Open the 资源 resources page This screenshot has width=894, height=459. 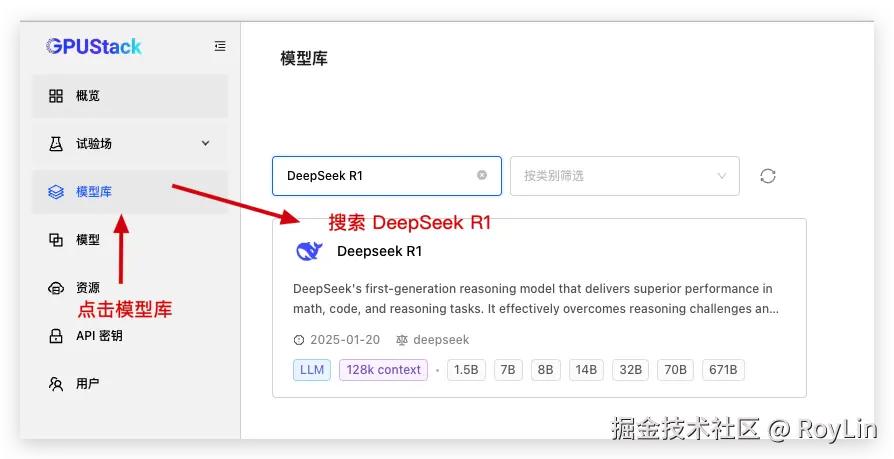pos(130,288)
